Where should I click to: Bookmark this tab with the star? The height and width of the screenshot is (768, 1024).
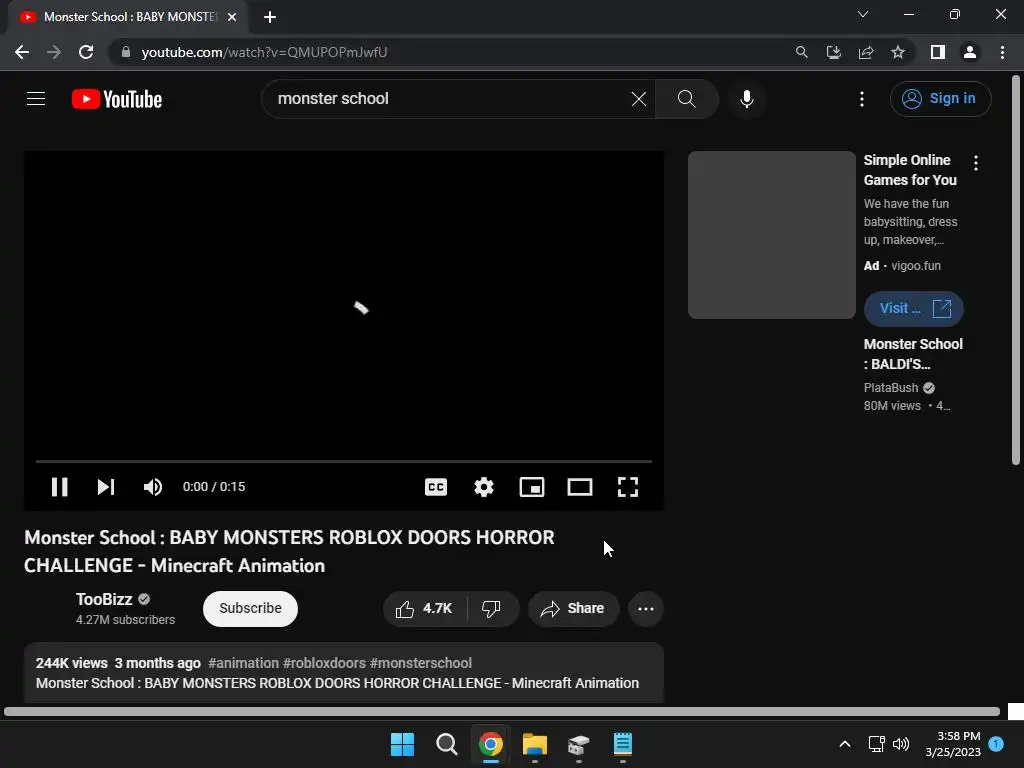point(898,52)
